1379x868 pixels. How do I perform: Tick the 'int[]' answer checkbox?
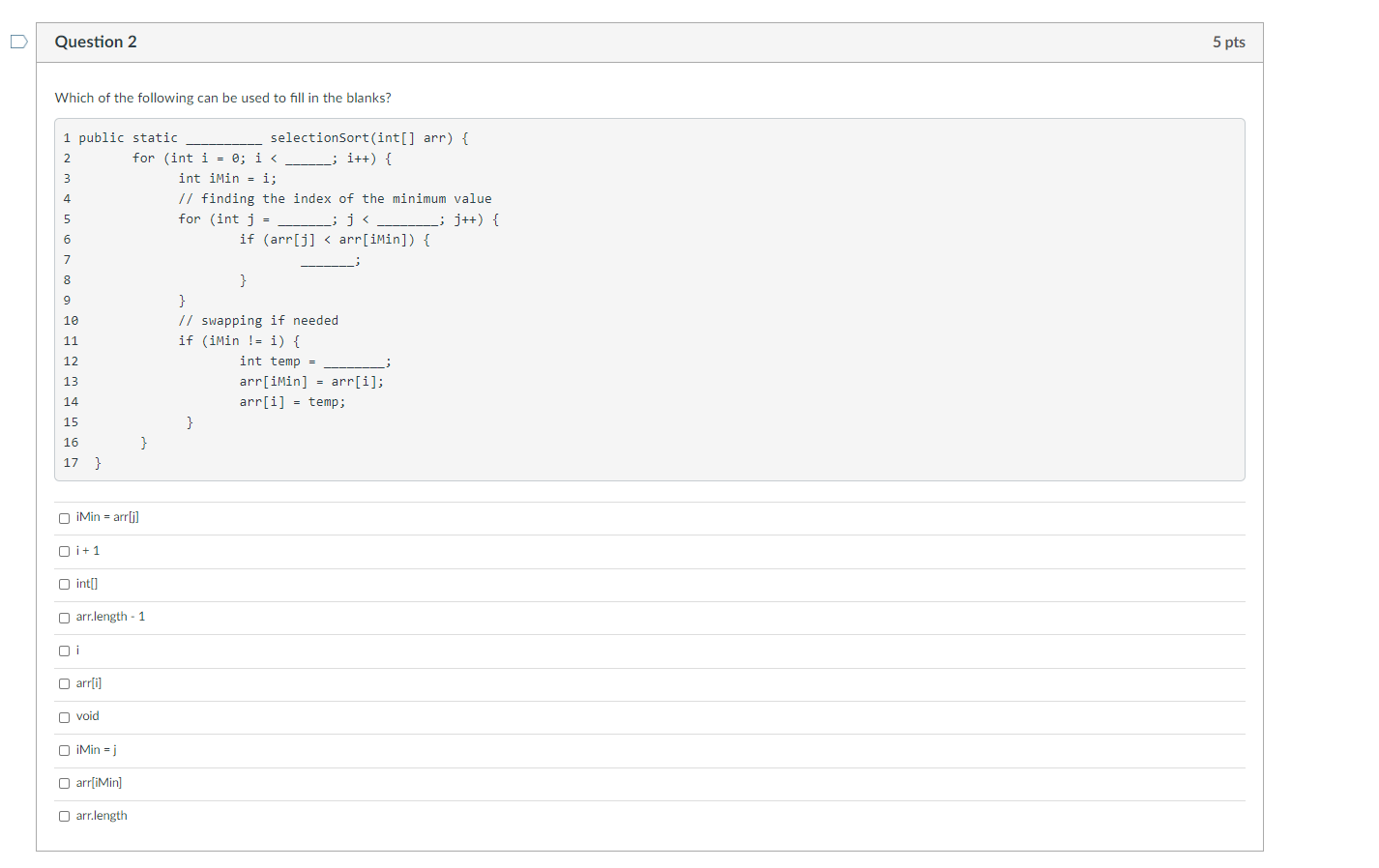(x=64, y=584)
